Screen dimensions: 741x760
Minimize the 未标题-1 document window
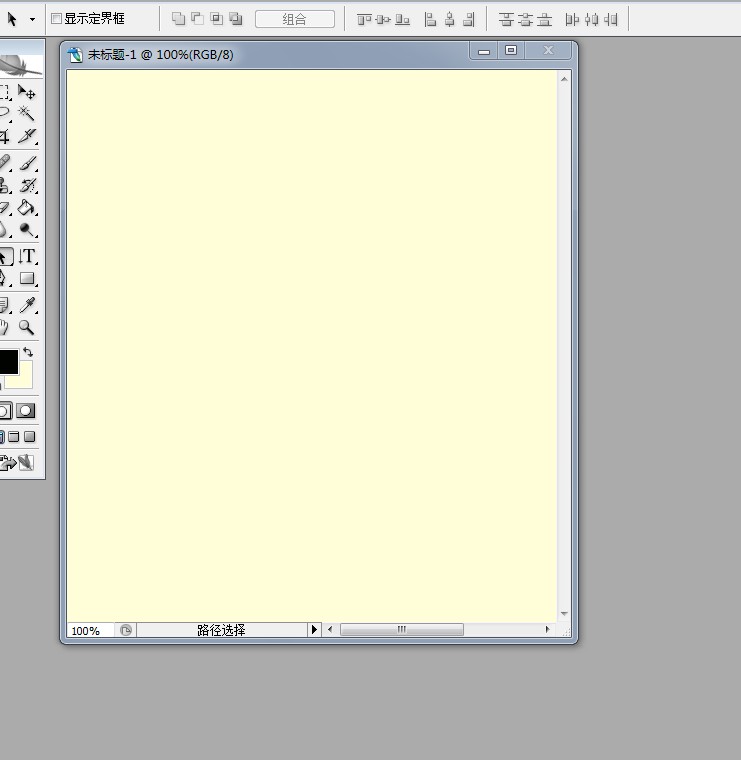click(x=484, y=50)
